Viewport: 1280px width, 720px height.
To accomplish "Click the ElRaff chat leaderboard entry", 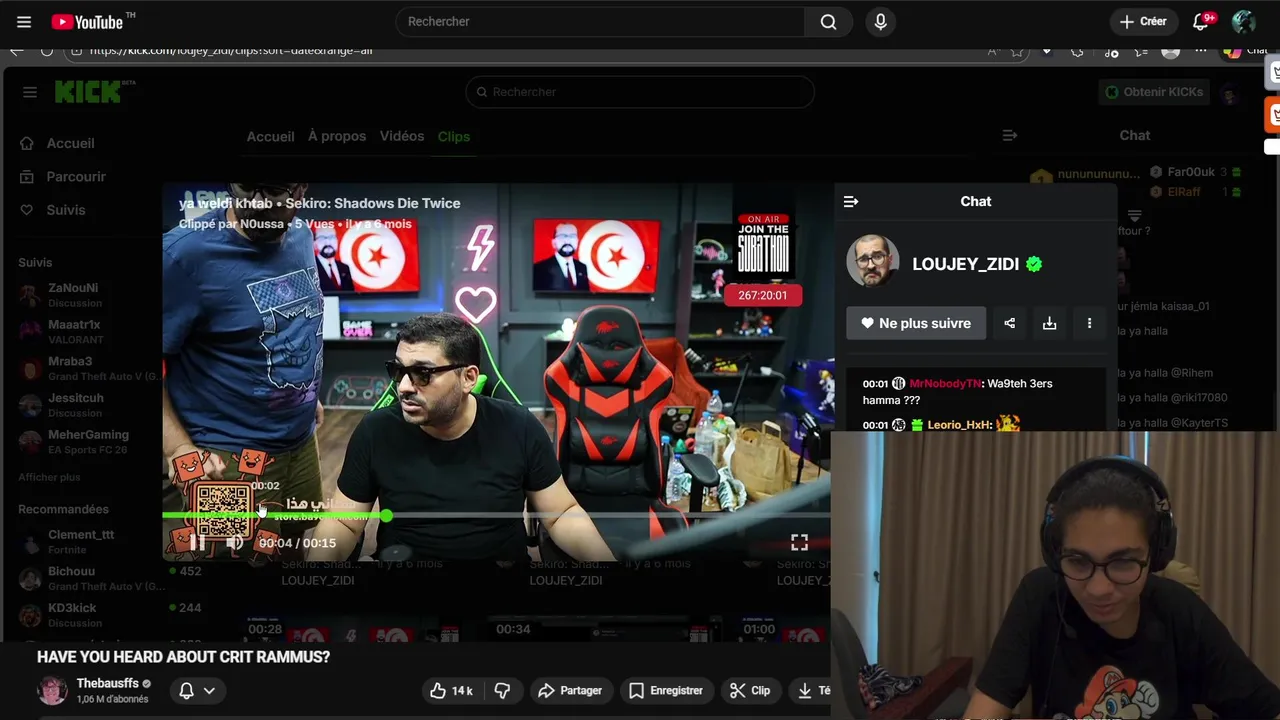I will [x=1195, y=191].
